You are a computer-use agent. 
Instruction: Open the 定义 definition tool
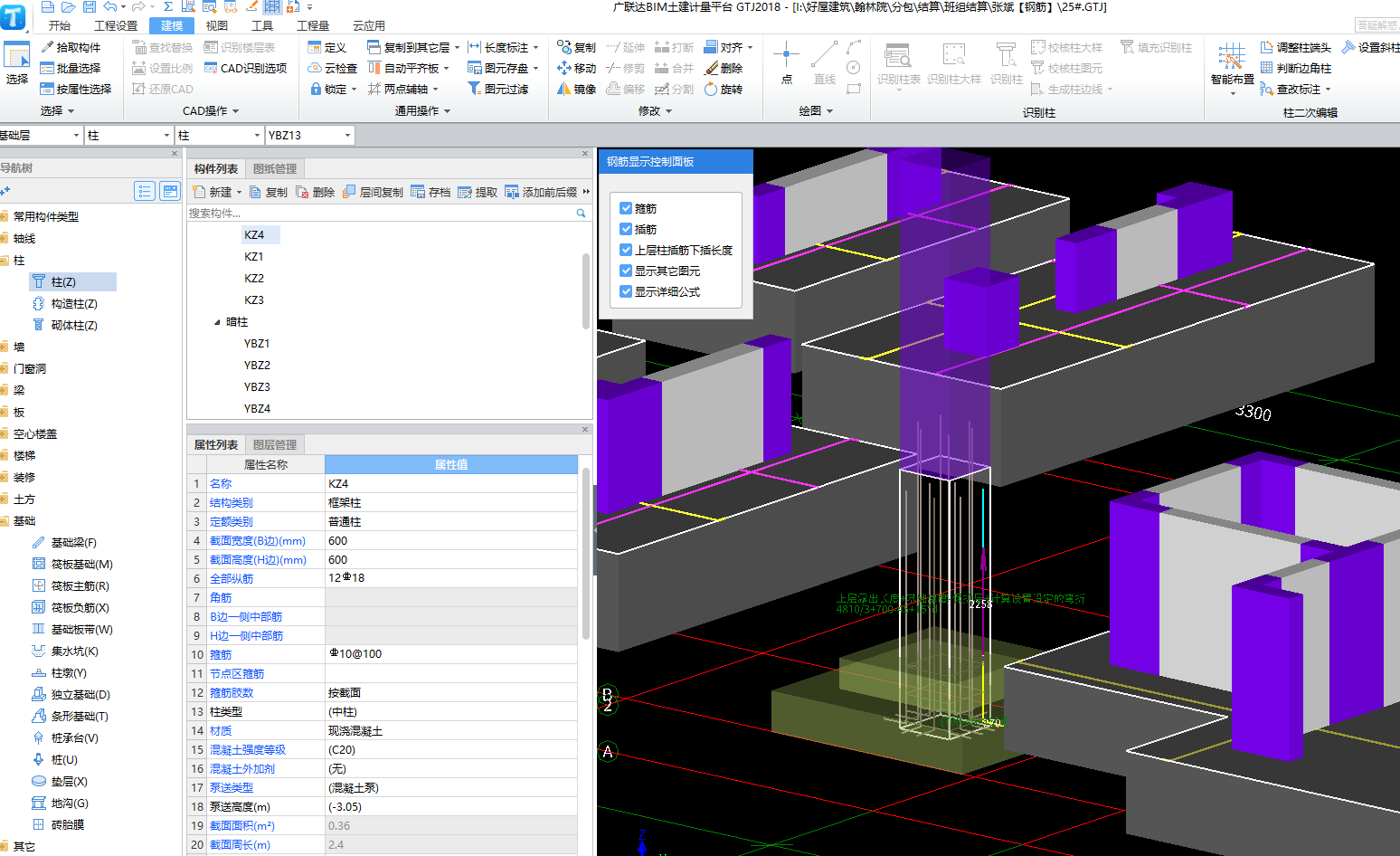click(326, 47)
